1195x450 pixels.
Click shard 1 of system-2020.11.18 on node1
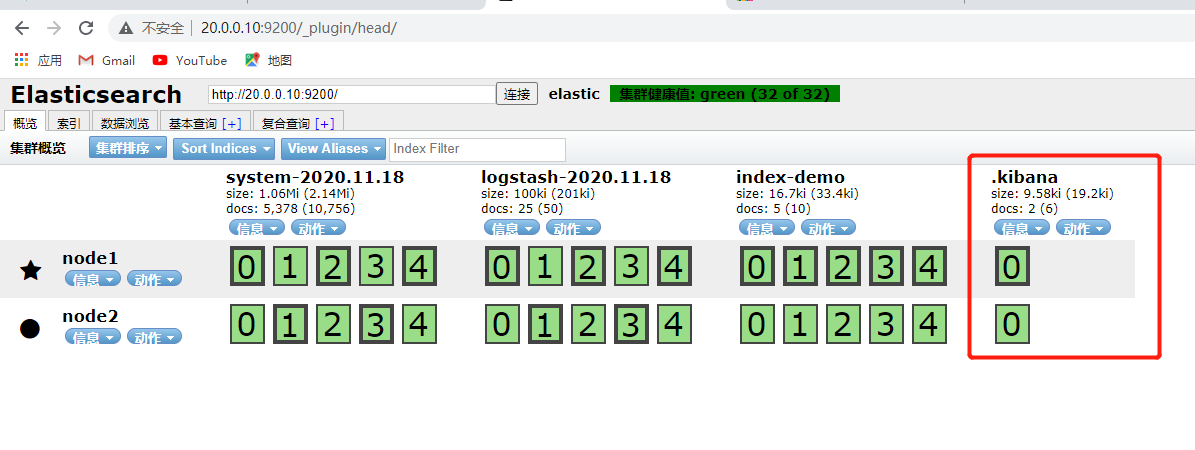click(289, 268)
